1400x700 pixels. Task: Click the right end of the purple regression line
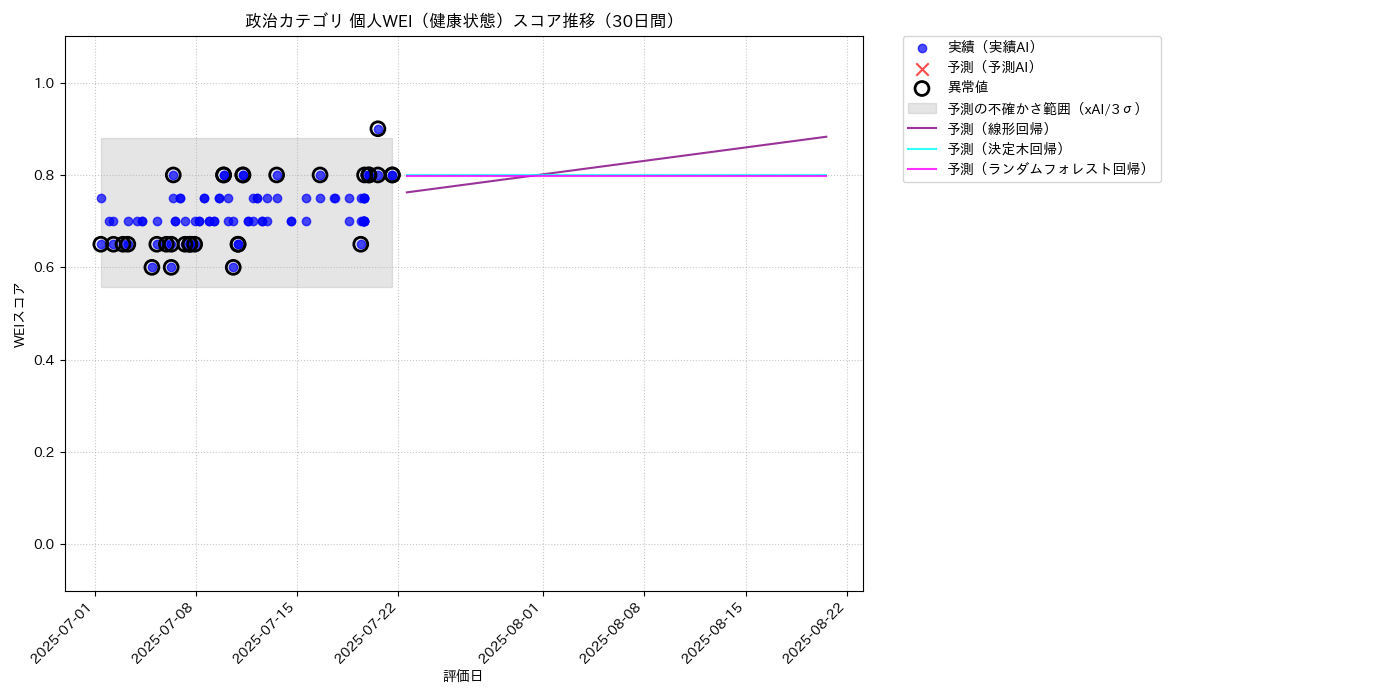click(826, 136)
